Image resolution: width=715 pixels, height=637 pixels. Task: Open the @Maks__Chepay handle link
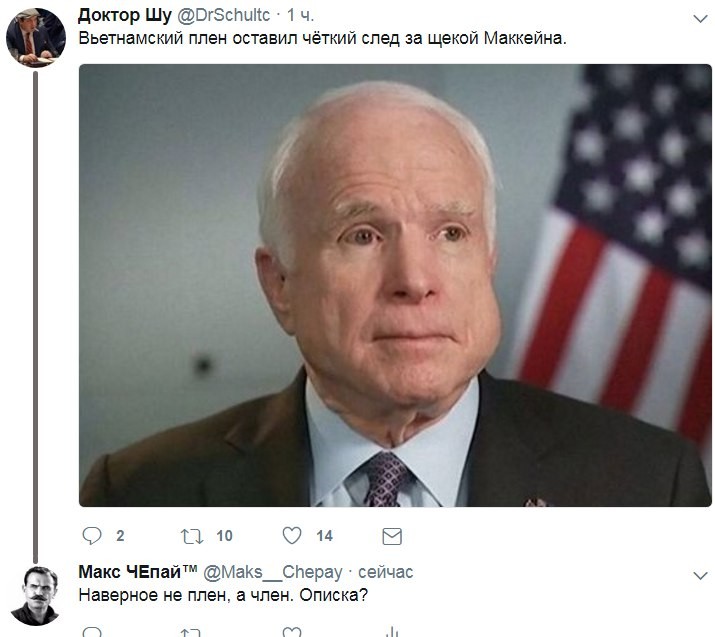[273, 572]
